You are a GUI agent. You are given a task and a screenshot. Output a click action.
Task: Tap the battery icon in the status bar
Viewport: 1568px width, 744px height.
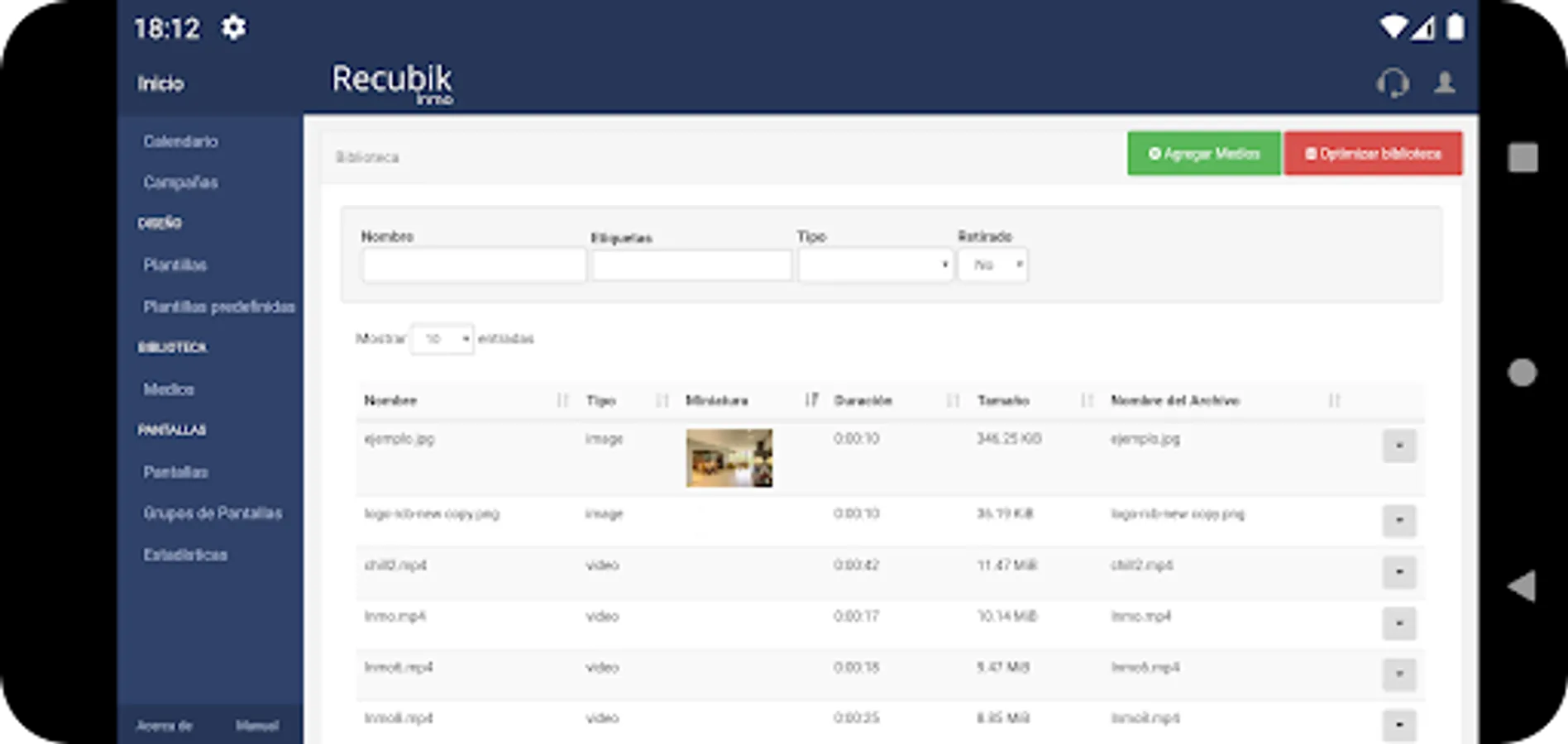1456,26
